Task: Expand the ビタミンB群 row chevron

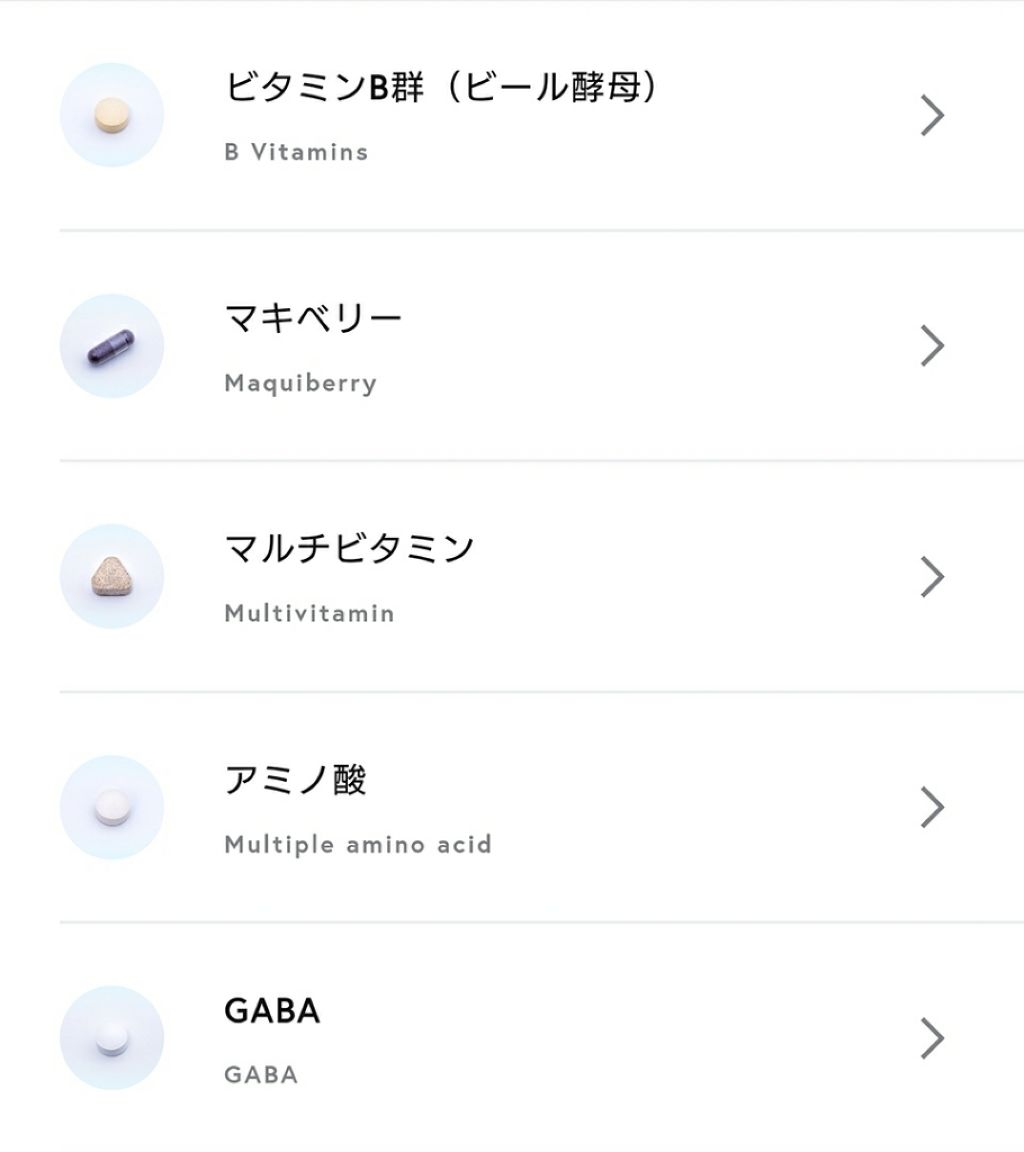Action: coord(932,115)
